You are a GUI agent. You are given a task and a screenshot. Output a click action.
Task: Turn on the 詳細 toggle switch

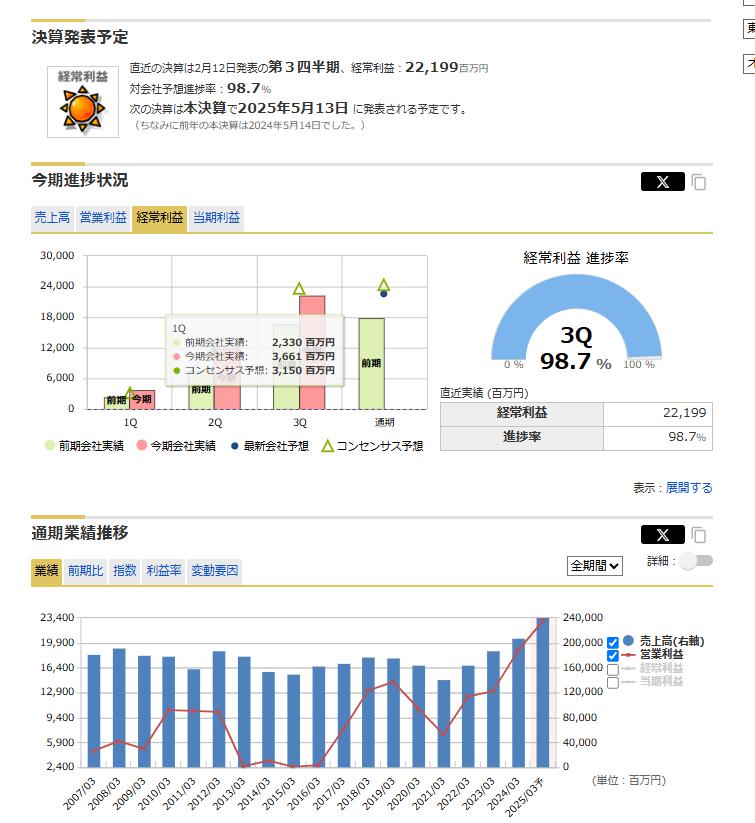point(695,561)
